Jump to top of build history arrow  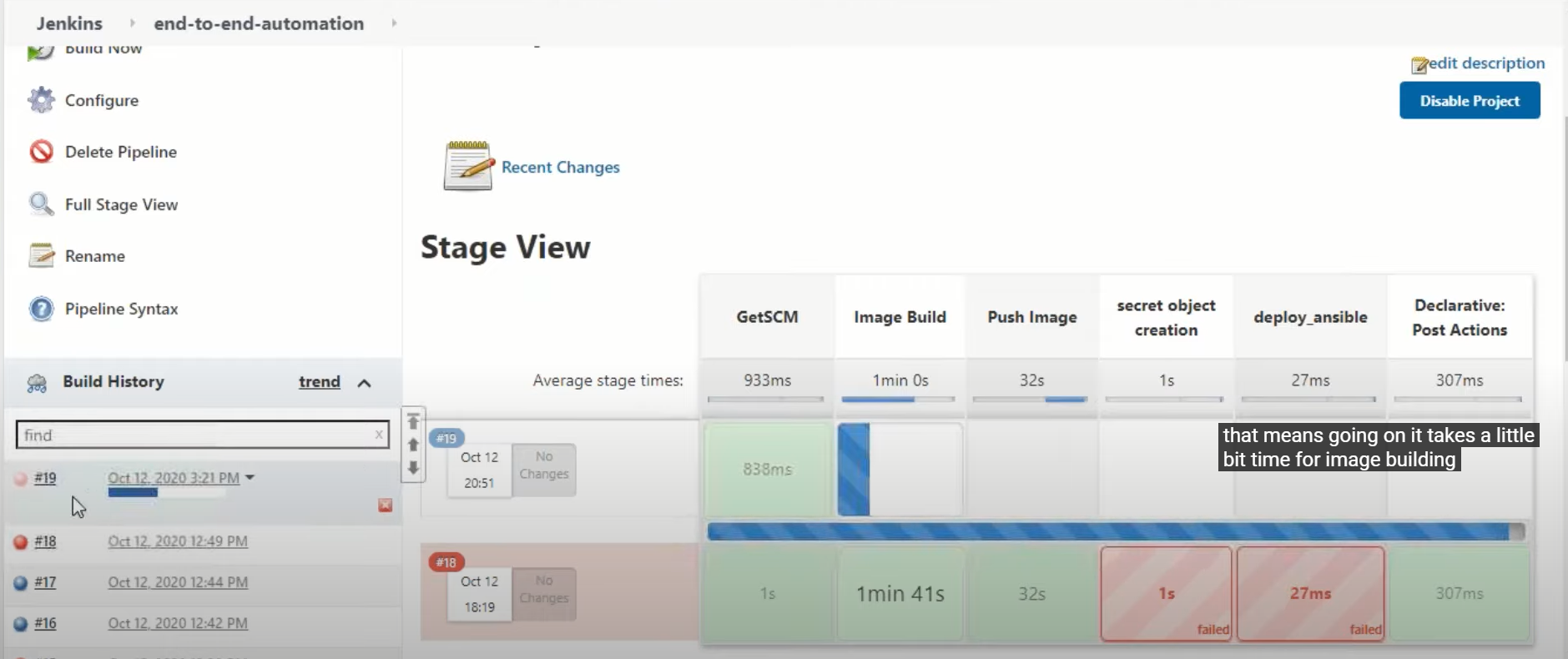[x=413, y=421]
